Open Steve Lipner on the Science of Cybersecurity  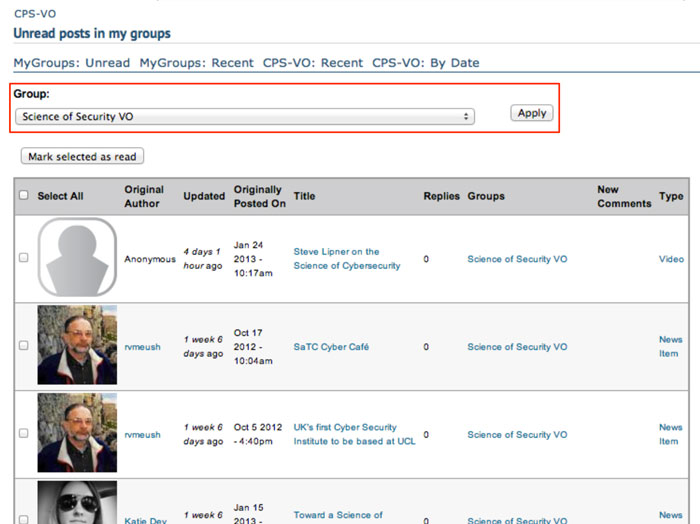click(346, 259)
